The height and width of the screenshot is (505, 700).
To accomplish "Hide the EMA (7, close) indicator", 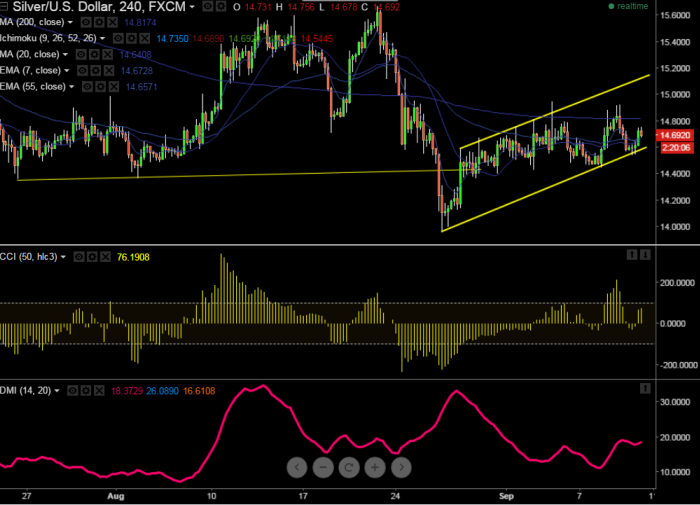I will [82, 71].
